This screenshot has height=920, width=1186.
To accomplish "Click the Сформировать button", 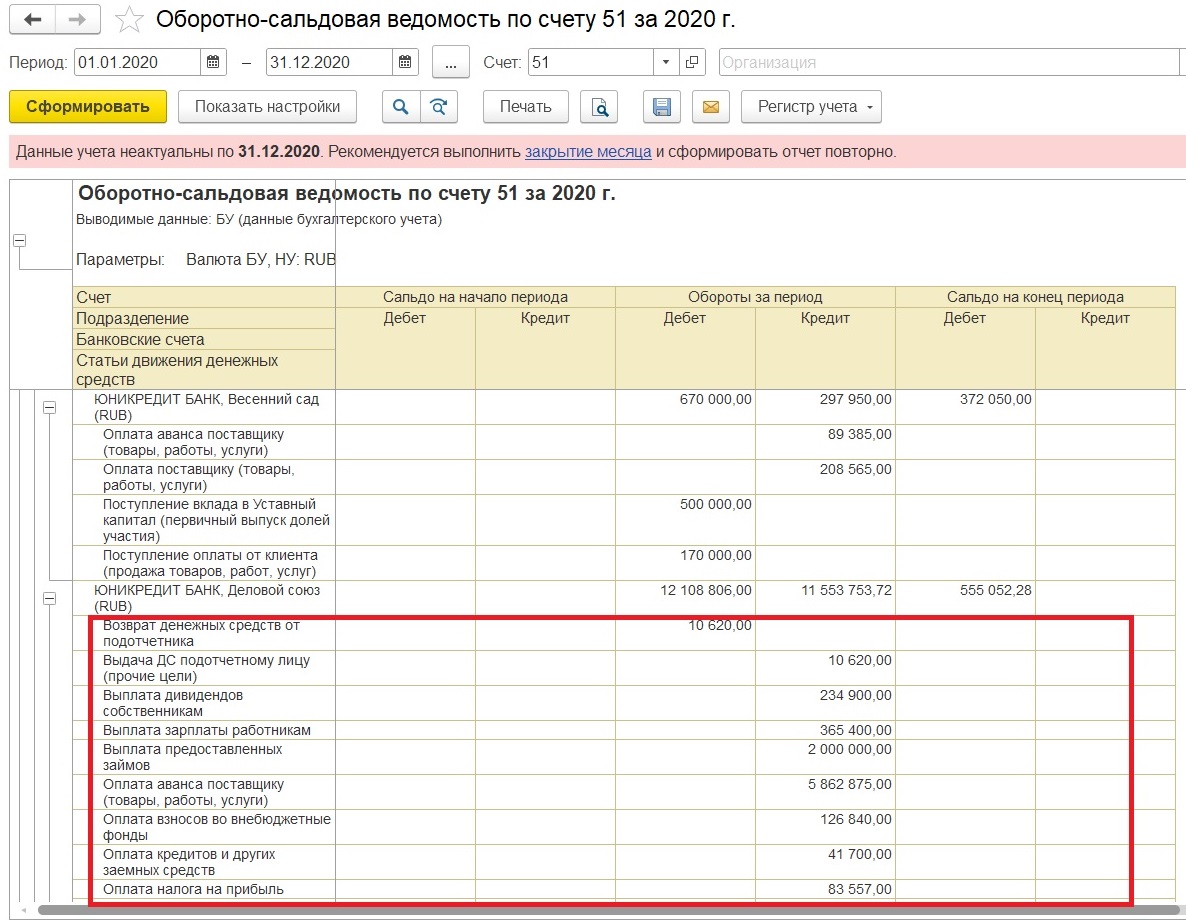I will pyautogui.click(x=88, y=107).
